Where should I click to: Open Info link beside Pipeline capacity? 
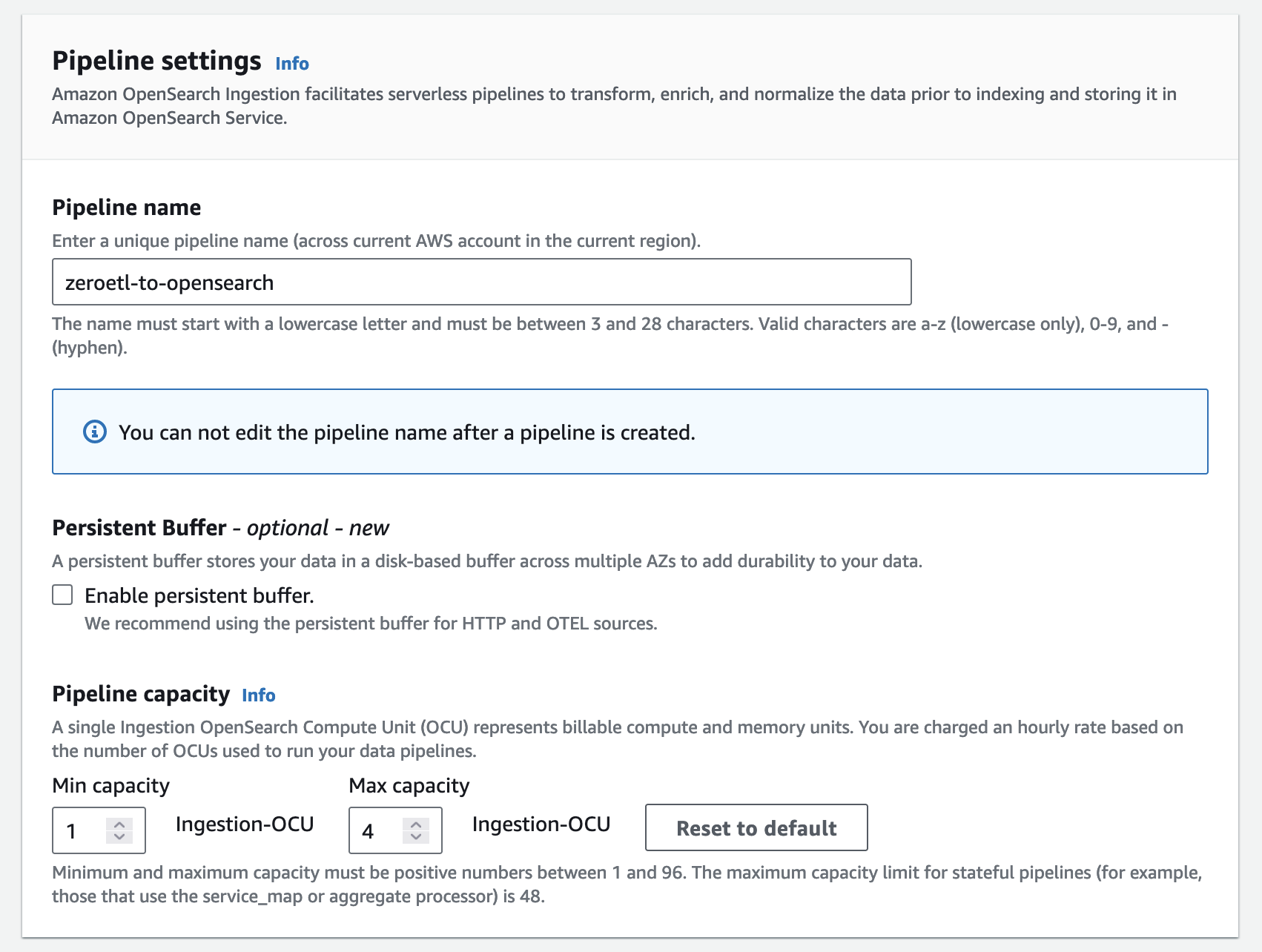[259, 695]
